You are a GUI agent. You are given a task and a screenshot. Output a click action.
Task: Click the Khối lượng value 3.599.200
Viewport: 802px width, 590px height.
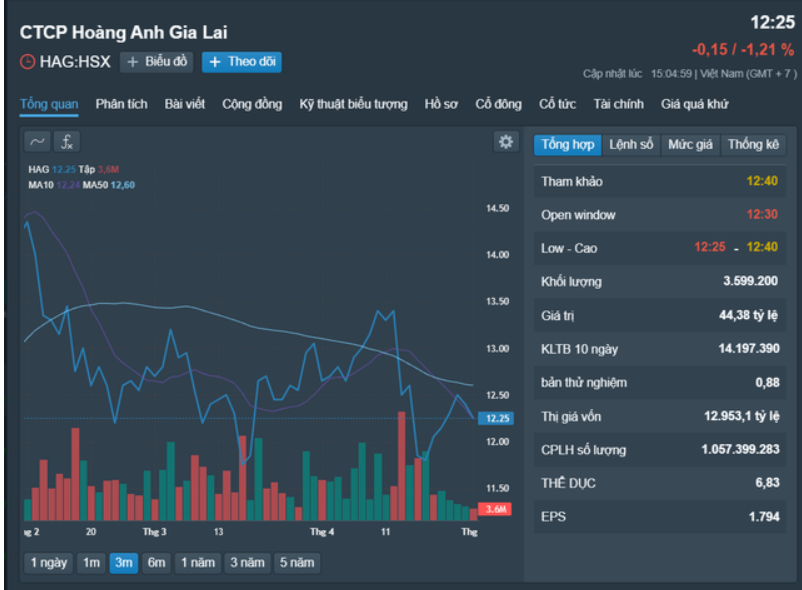pos(750,281)
